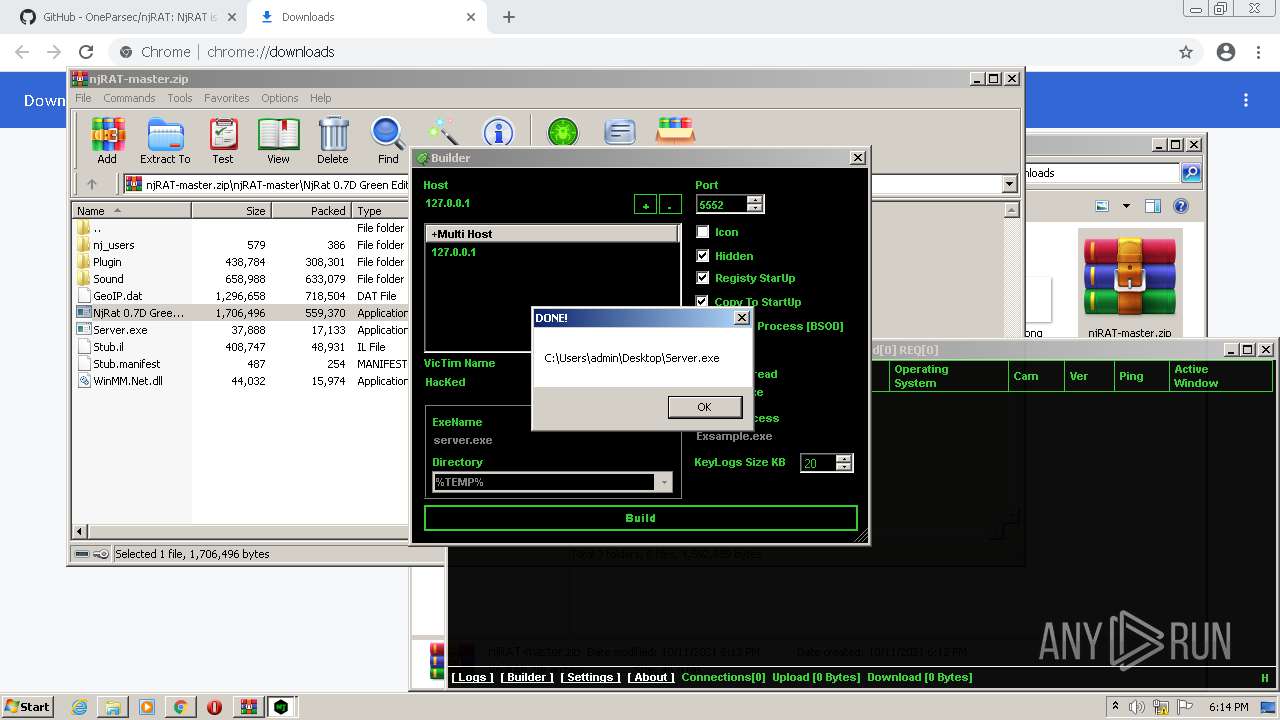Open a new Chrome tab
This screenshot has width=1280, height=720.
[x=509, y=17]
